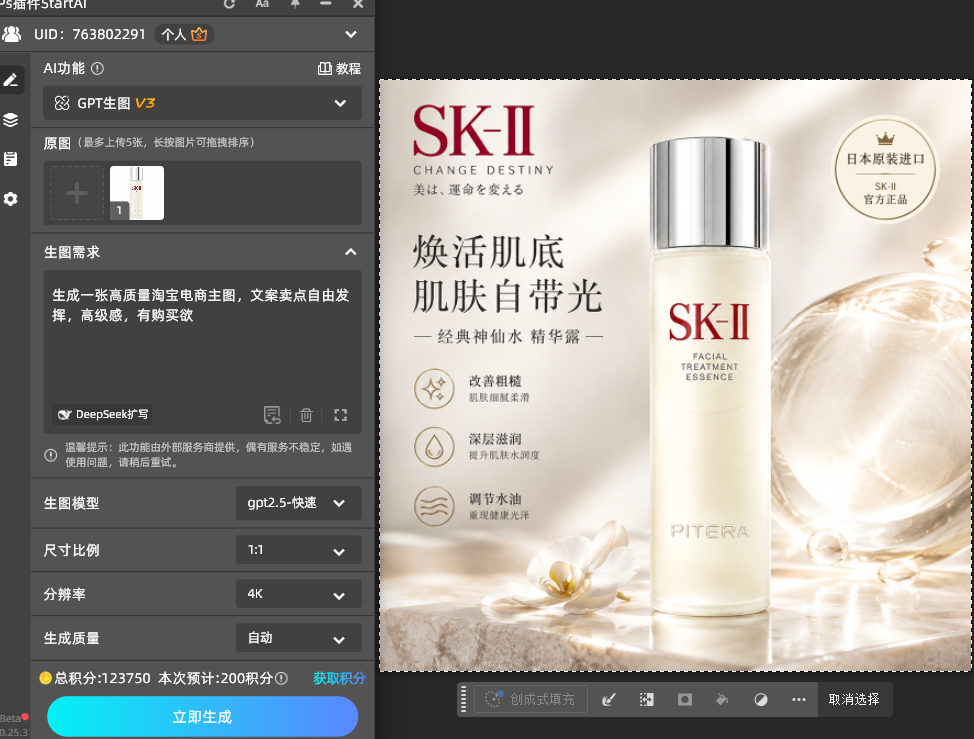The width and height of the screenshot is (974, 739).
Task: Click the 焕活肌底 headline on canvas
Action: [x=488, y=252]
